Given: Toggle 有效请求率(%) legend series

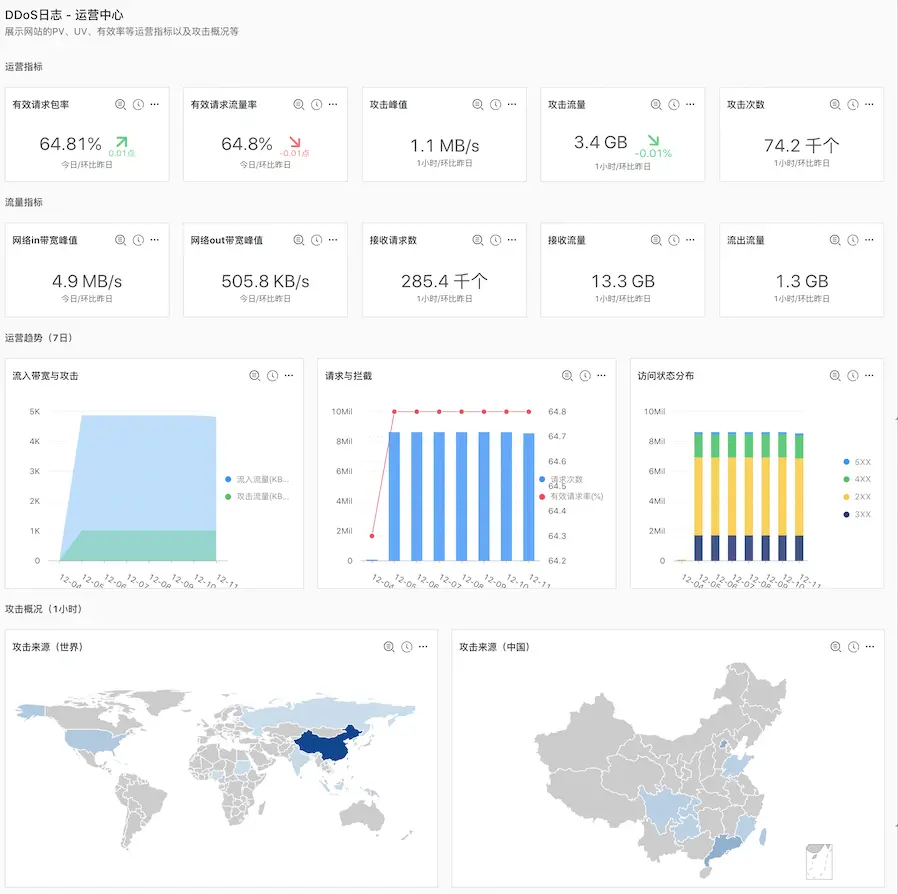Looking at the screenshot, I should tap(571, 497).
